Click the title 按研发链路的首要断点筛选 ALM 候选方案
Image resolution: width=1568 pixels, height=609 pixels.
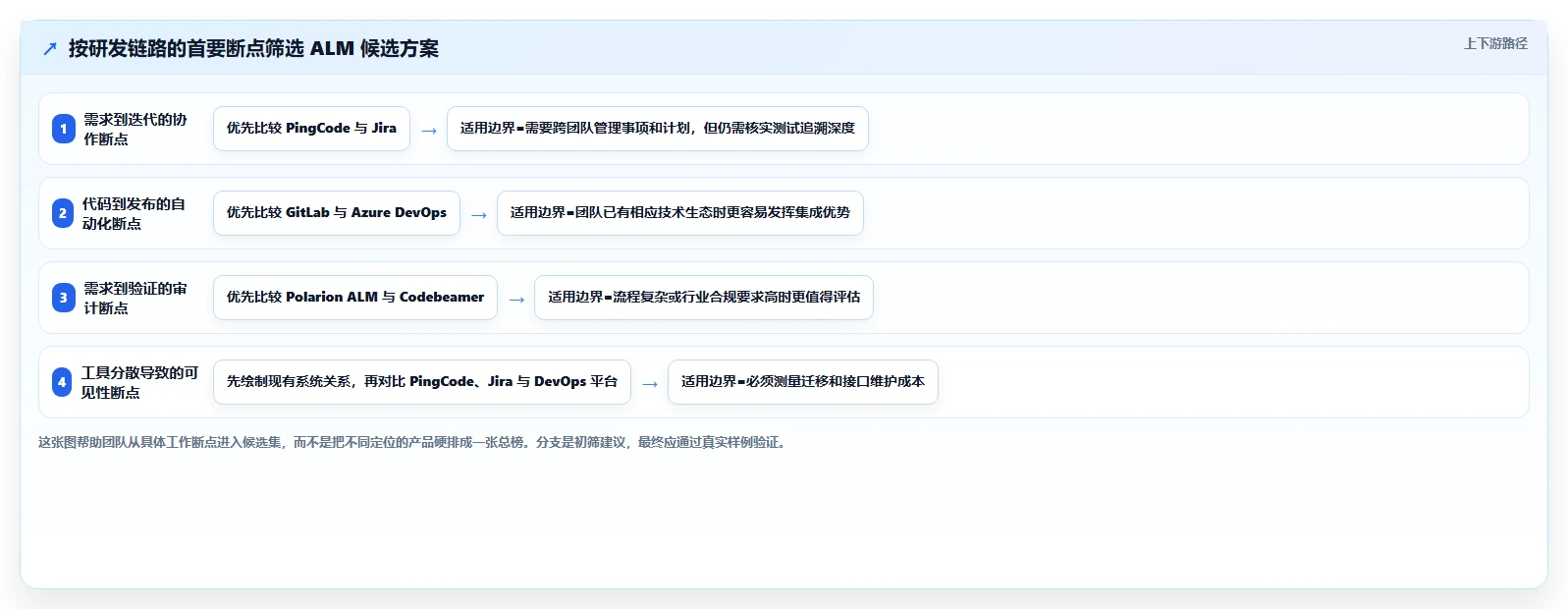[x=253, y=48]
